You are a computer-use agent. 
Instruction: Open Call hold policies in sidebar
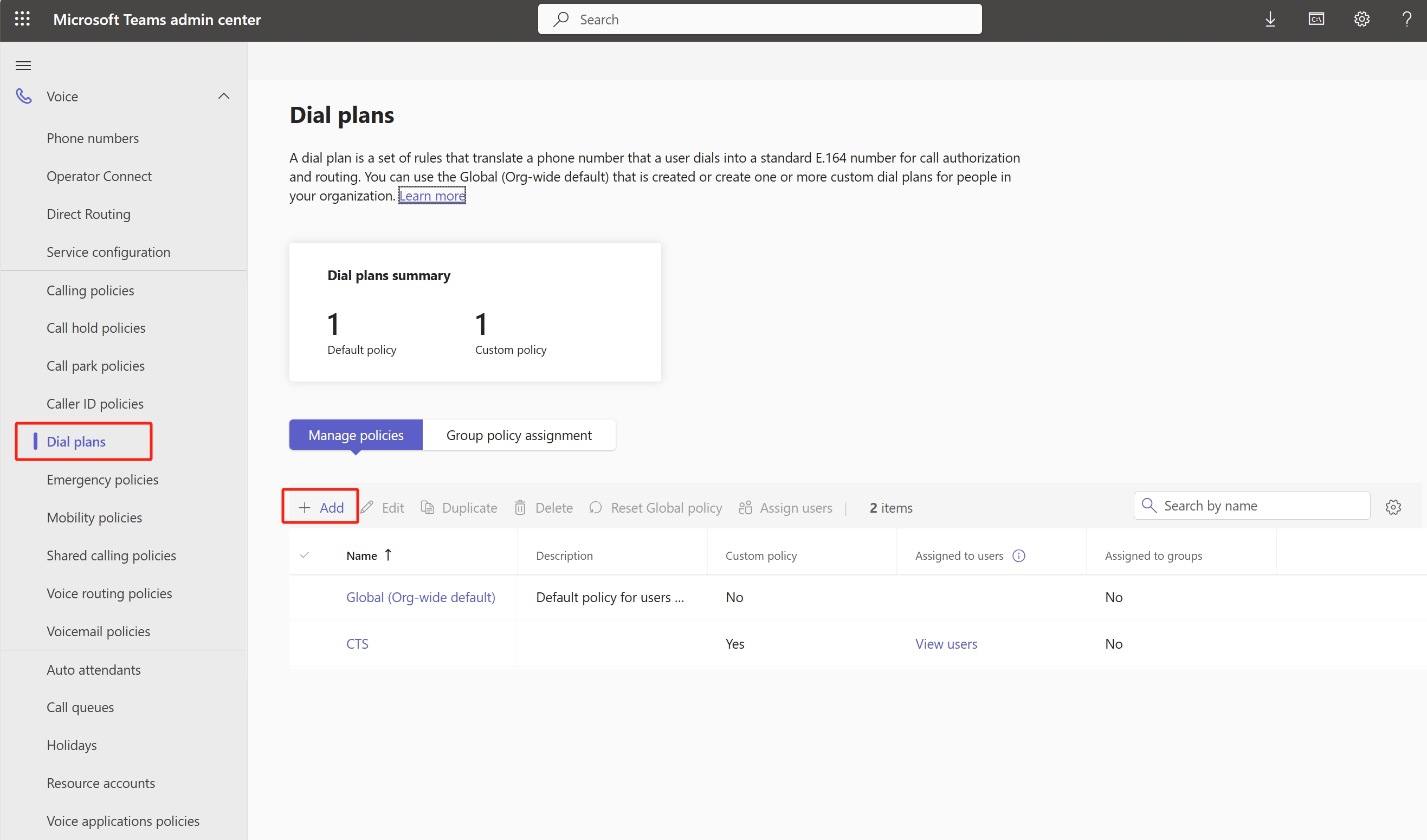point(96,328)
